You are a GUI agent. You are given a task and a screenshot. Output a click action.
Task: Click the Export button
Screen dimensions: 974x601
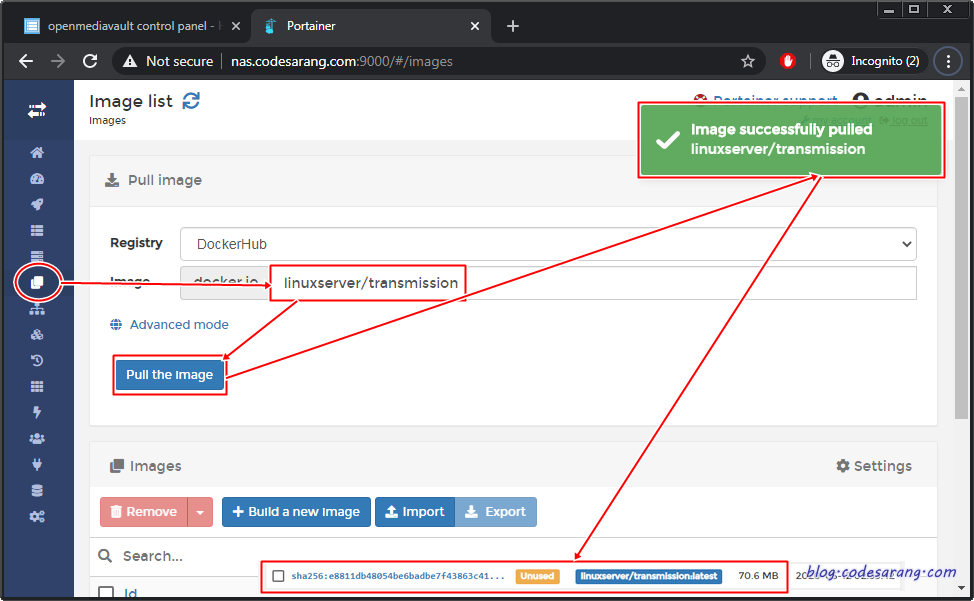click(x=496, y=512)
